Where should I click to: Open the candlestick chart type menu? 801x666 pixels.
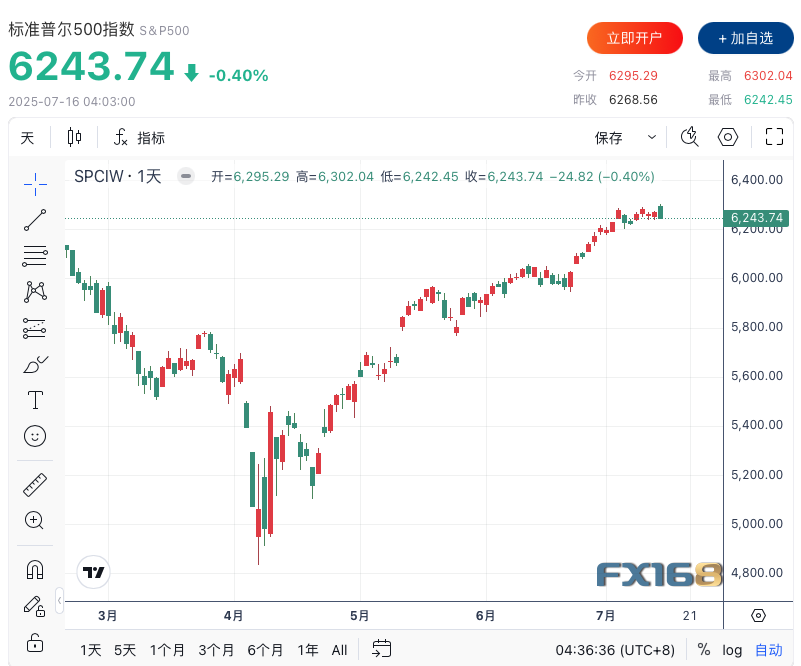[74, 138]
